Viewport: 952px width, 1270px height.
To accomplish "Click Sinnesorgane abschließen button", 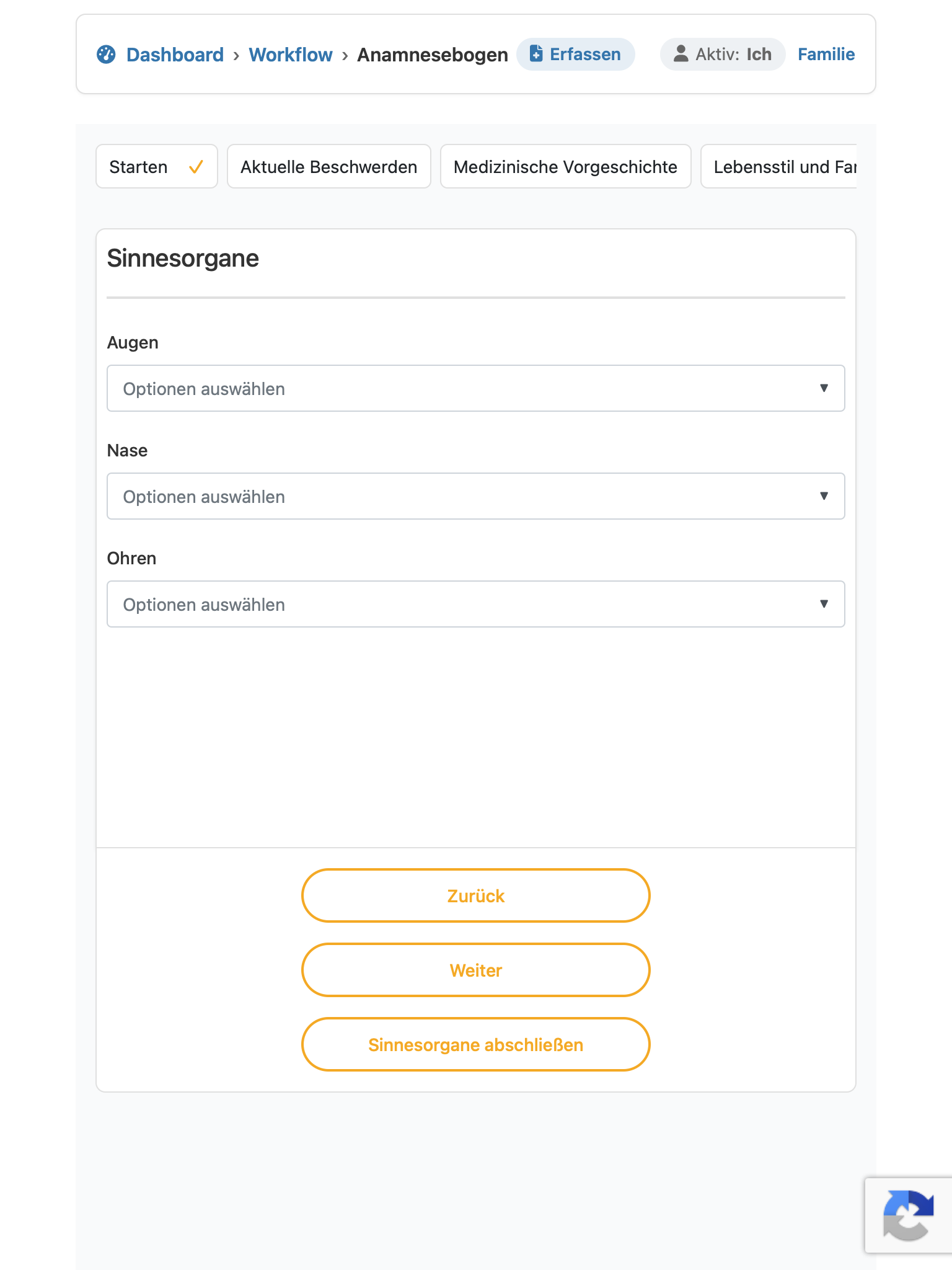I will click(x=476, y=1044).
